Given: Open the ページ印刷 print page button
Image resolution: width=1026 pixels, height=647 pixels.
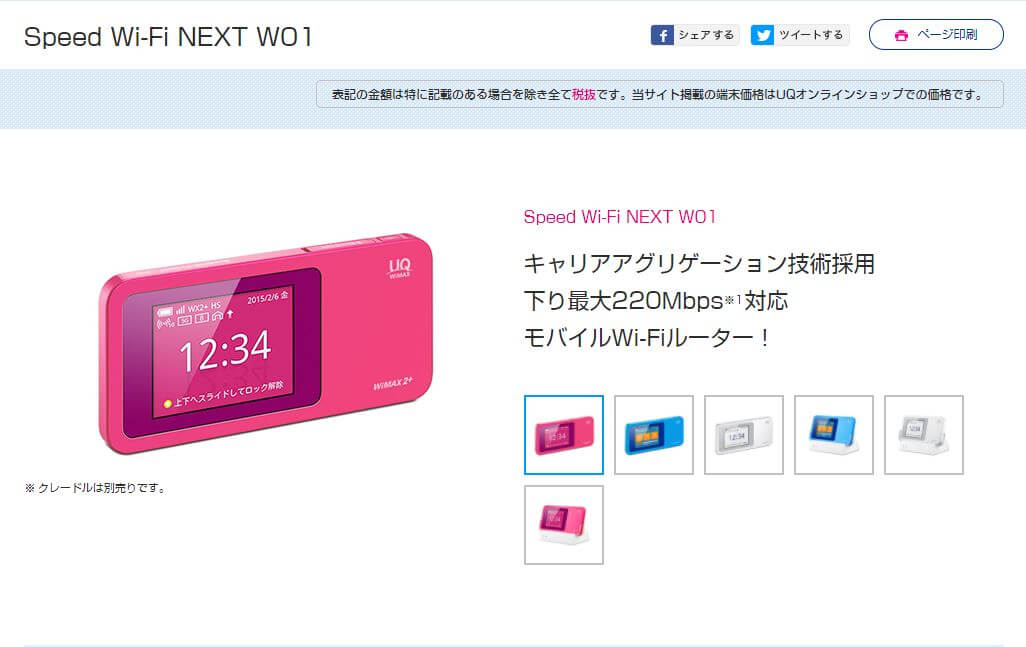Looking at the screenshot, I should coord(936,35).
